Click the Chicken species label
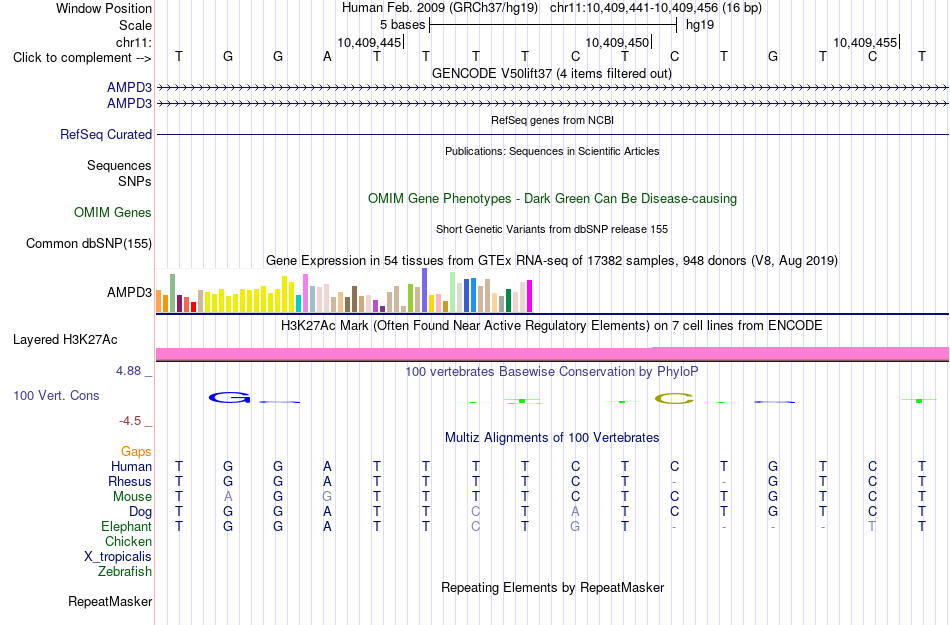 [x=128, y=541]
